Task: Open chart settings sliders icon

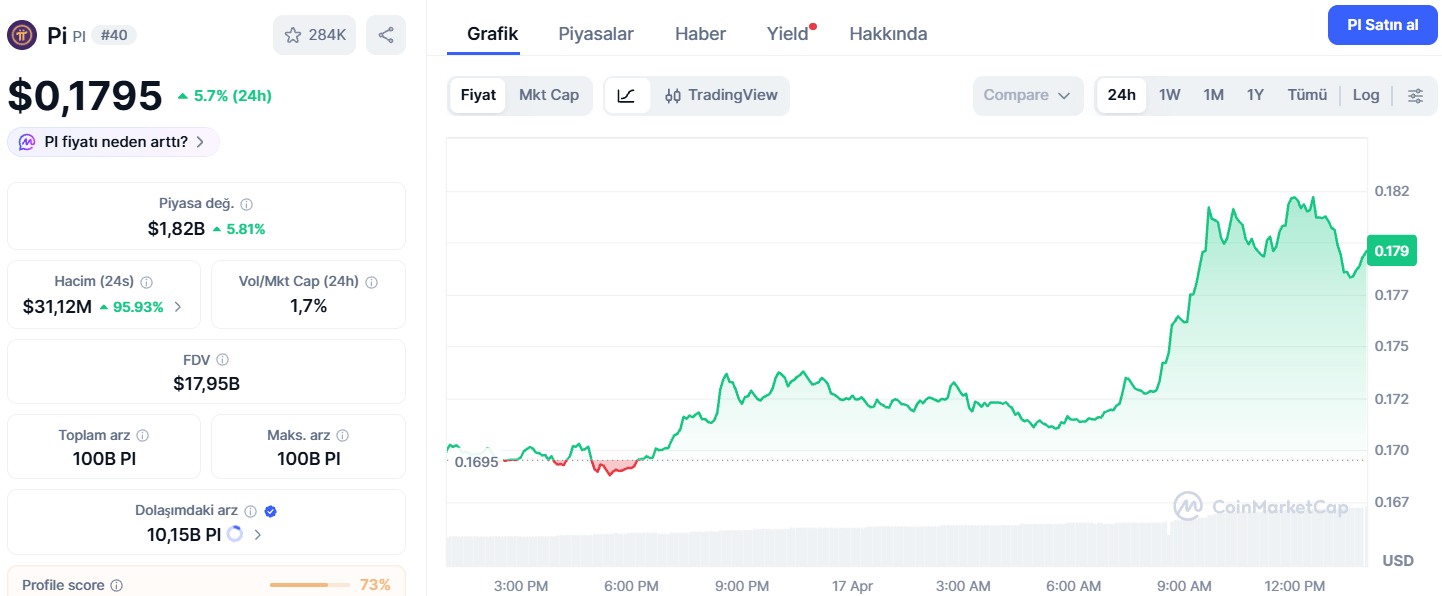Action: 1416,96
